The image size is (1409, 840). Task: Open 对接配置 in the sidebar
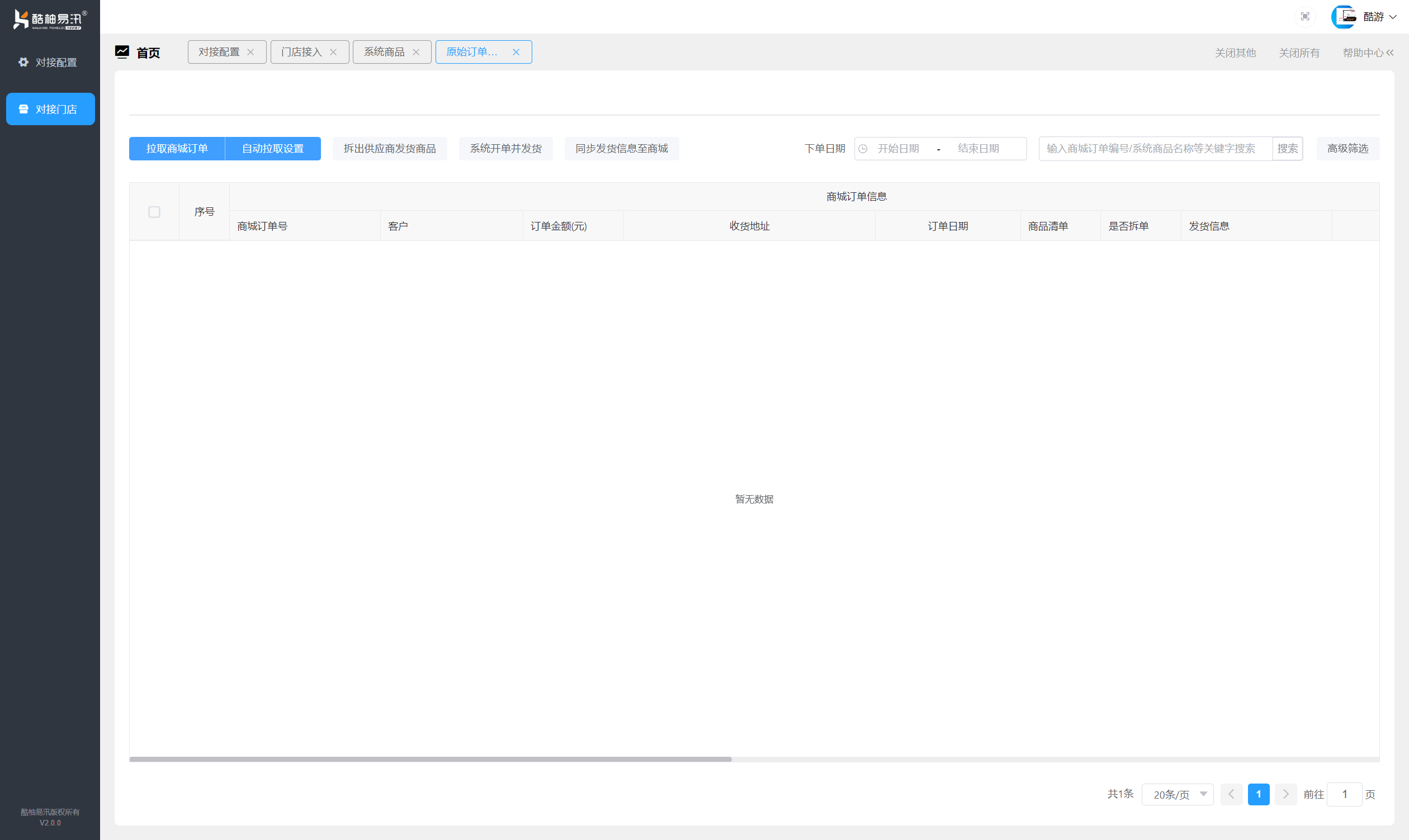pyautogui.click(x=50, y=62)
